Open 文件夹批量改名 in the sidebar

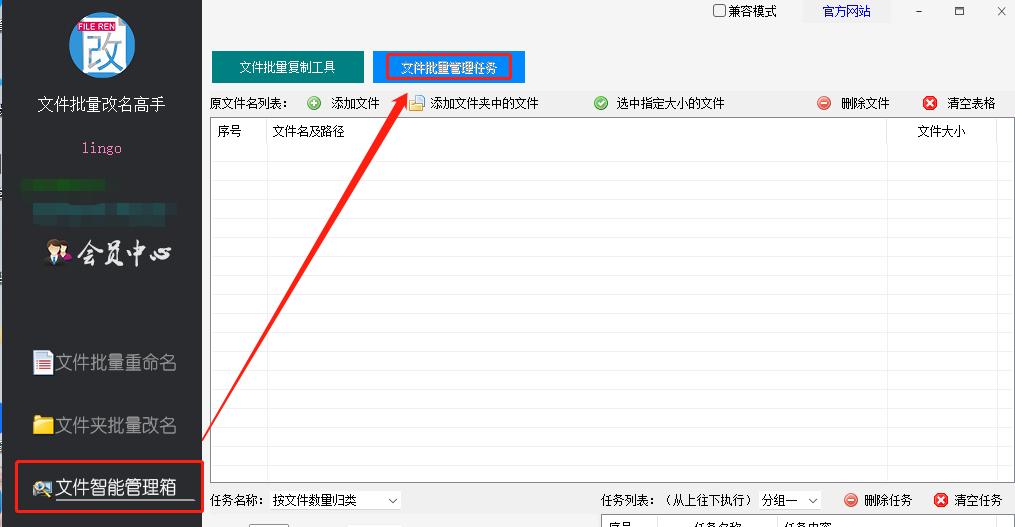tap(104, 425)
